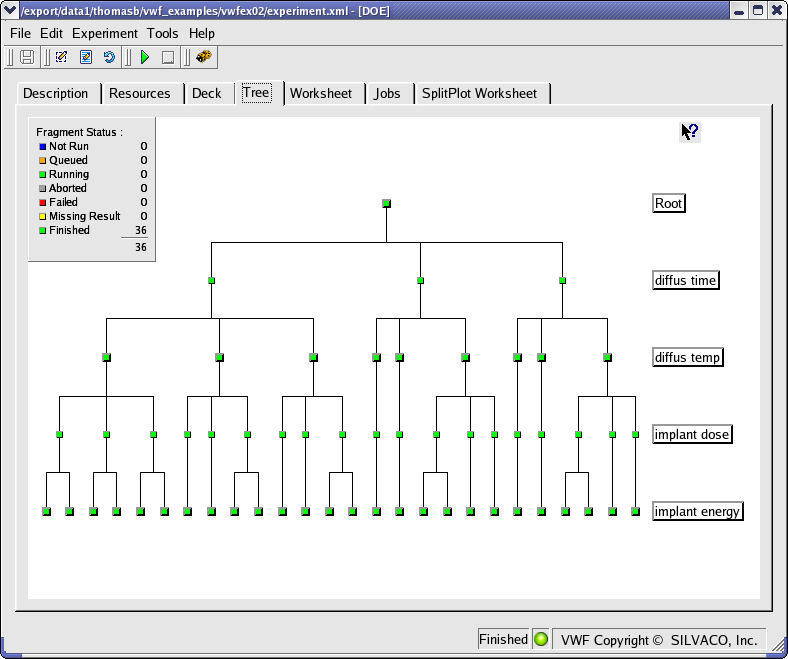Click the Root level label
This screenshot has width=788, height=659.
669,203
